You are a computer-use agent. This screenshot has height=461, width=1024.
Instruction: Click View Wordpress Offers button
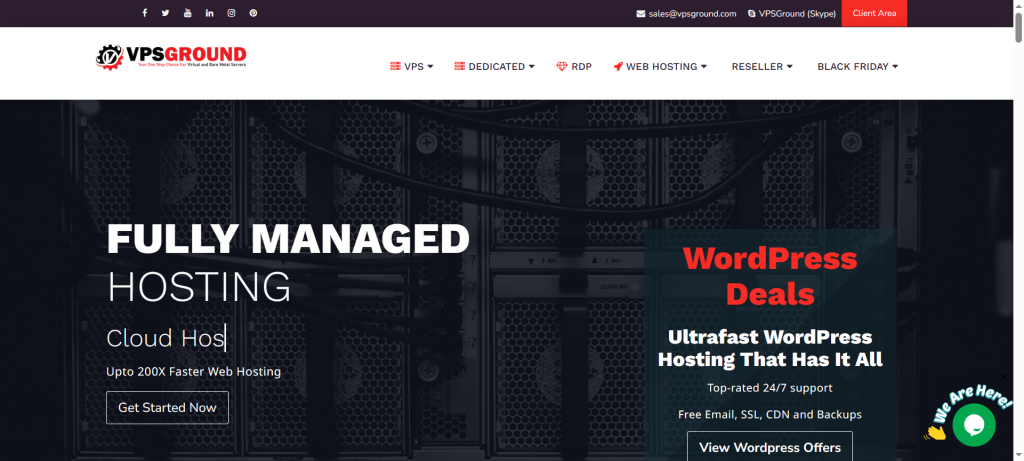[x=770, y=446]
